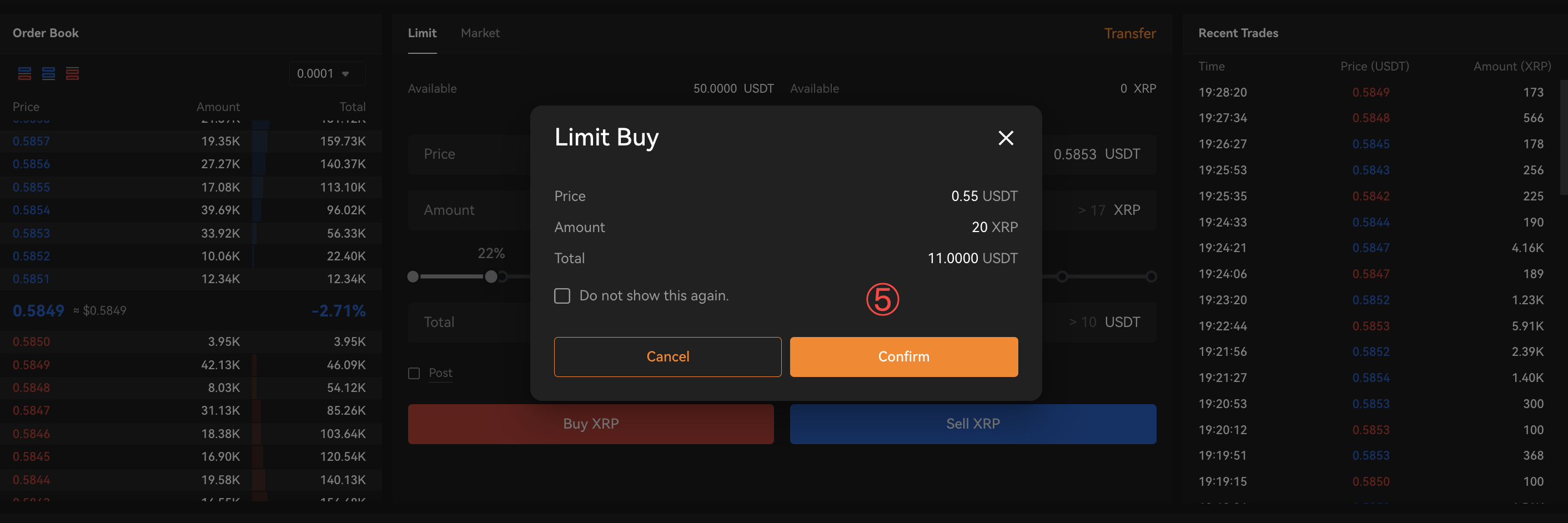Confirm the limit buy order
This screenshot has height=523, width=1568.
click(903, 357)
